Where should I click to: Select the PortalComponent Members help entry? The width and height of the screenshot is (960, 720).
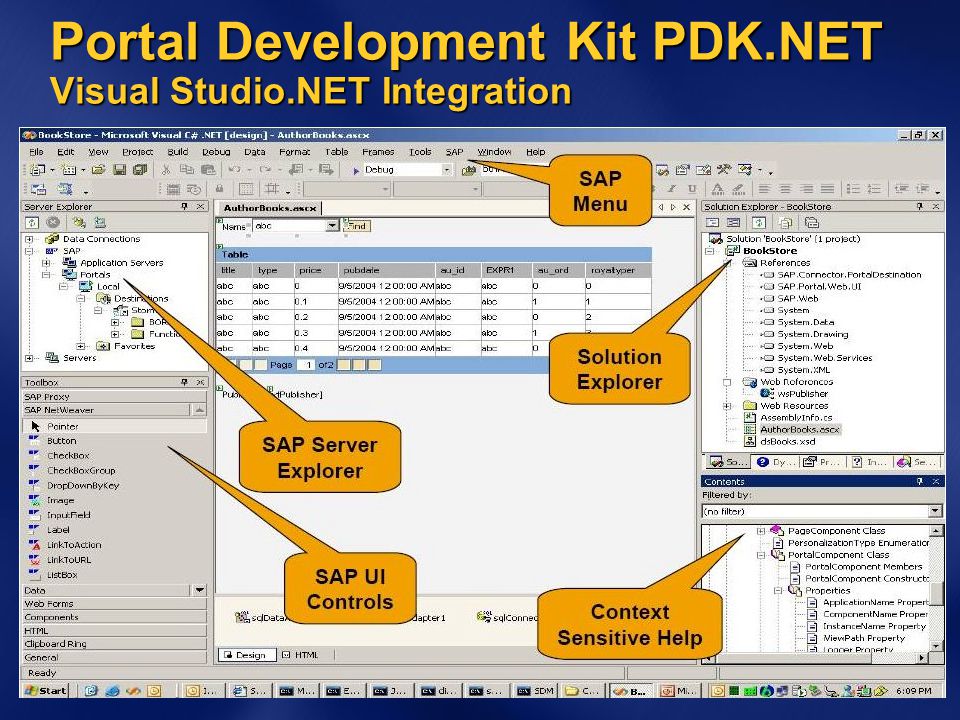pos(863,567)
